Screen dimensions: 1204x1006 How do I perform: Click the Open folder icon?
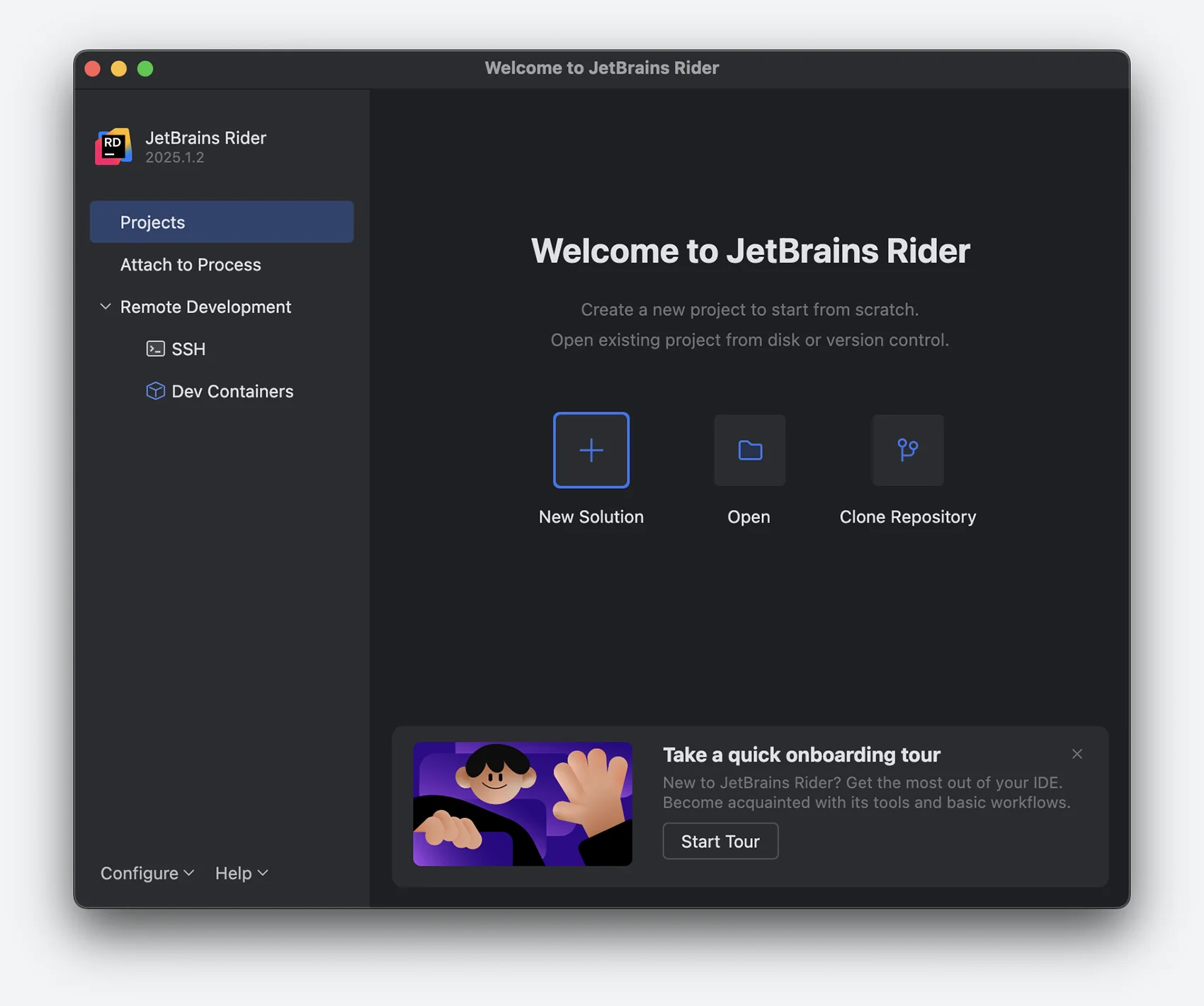coord(749,450)
